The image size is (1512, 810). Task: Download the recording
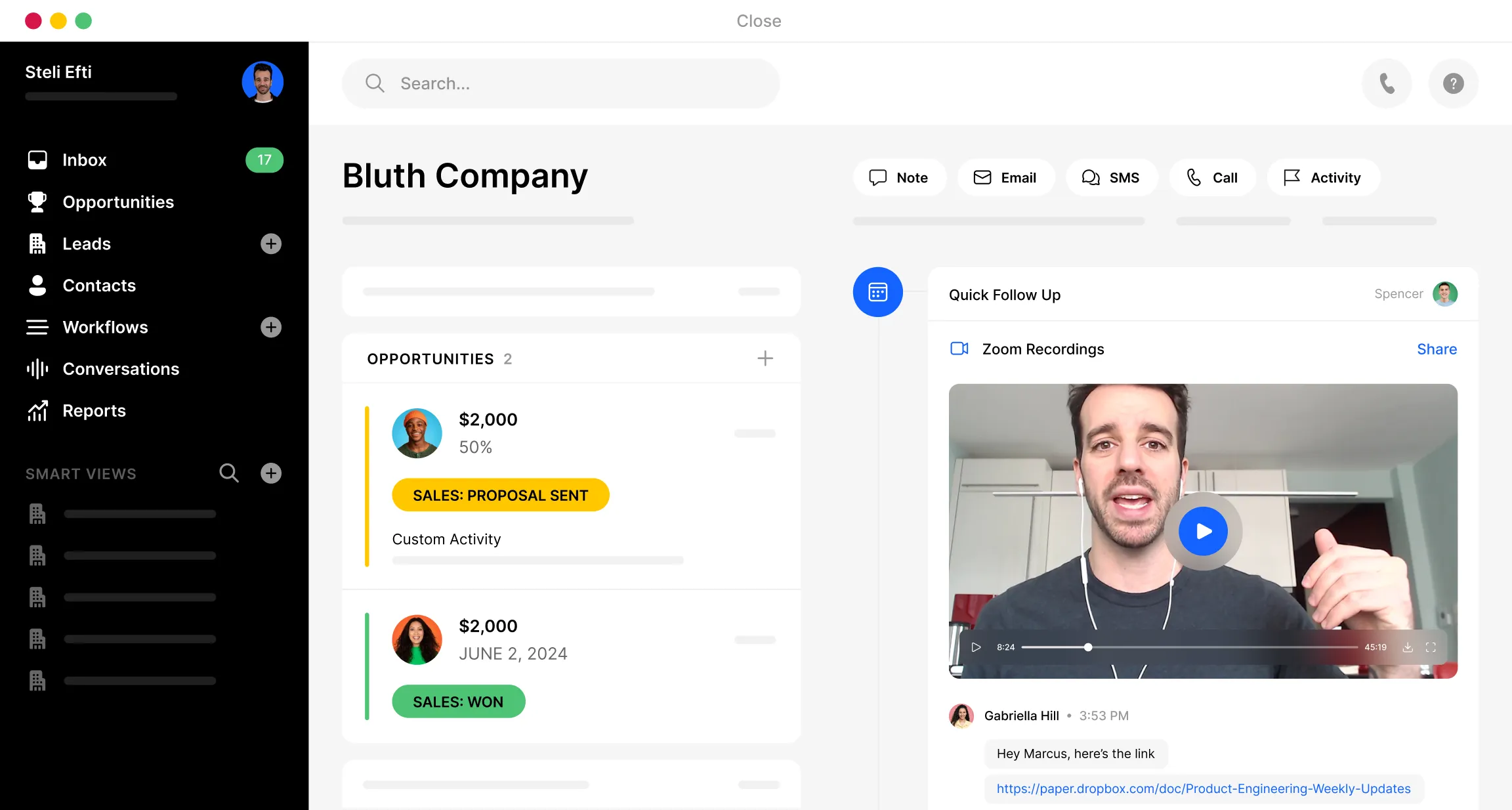(1408, 647)
